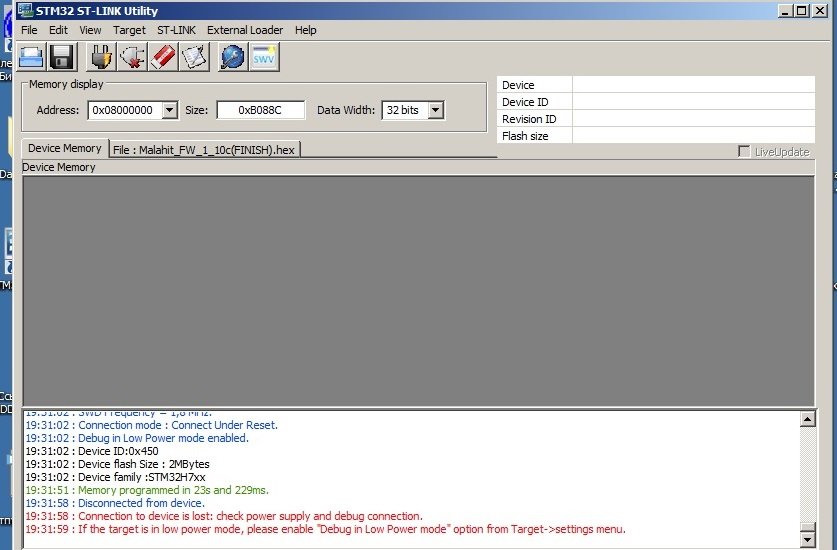
Task: Expand Data Width dropdown arrow
Action: 436,110
